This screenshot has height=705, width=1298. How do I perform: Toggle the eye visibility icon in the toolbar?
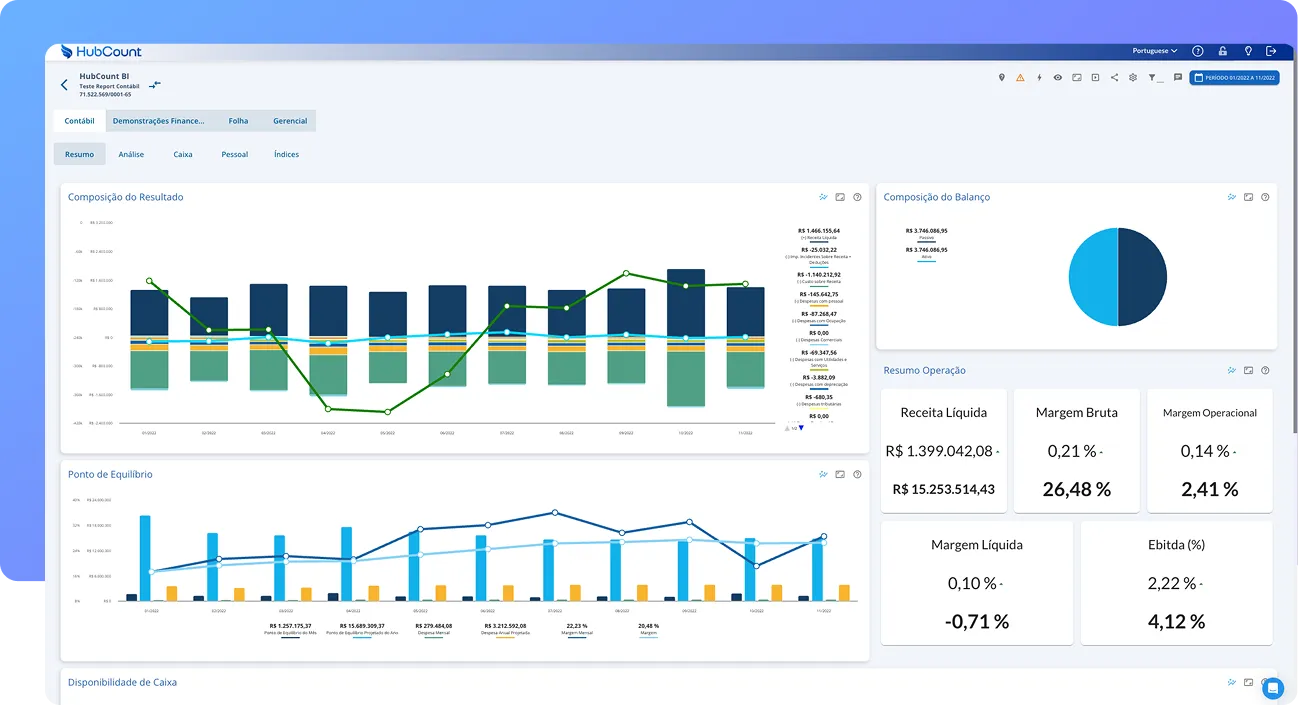[1057, 77]
